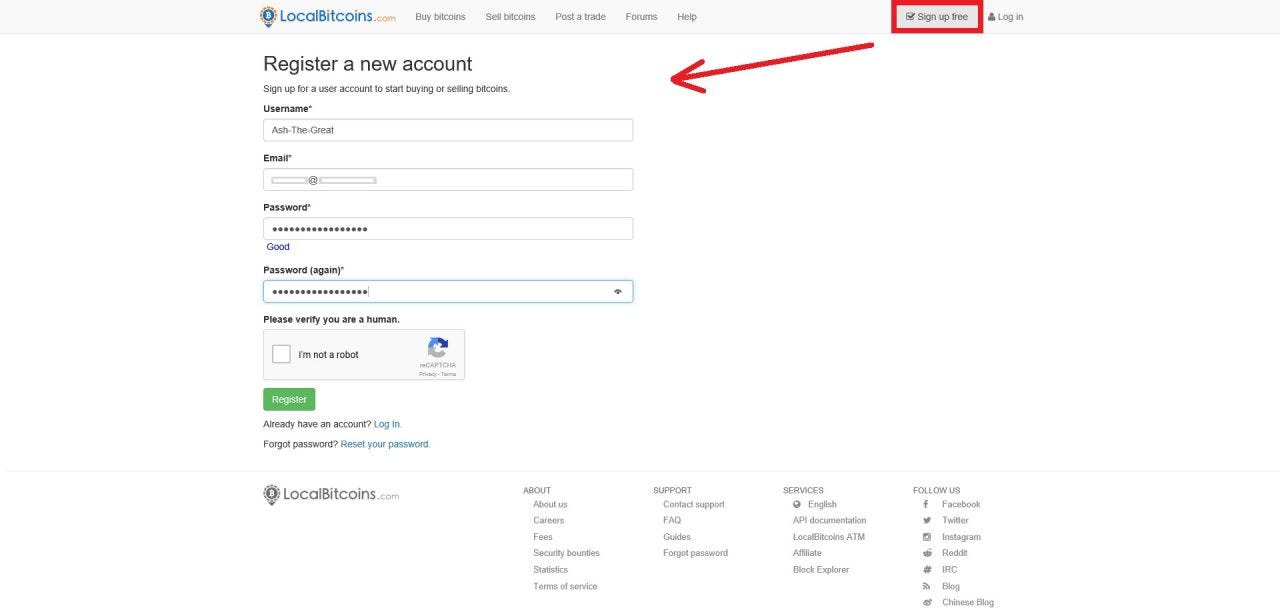This screenshot has height=616, width=1280.
Task: Open Fees footer link
Action: pos(543,537)
